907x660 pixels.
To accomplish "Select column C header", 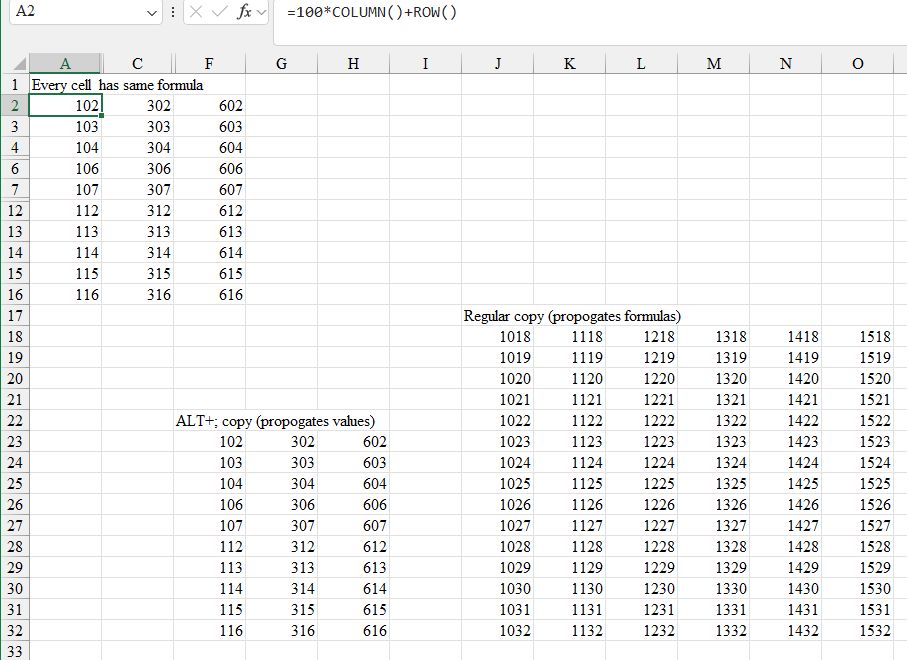I will point(137,64).
